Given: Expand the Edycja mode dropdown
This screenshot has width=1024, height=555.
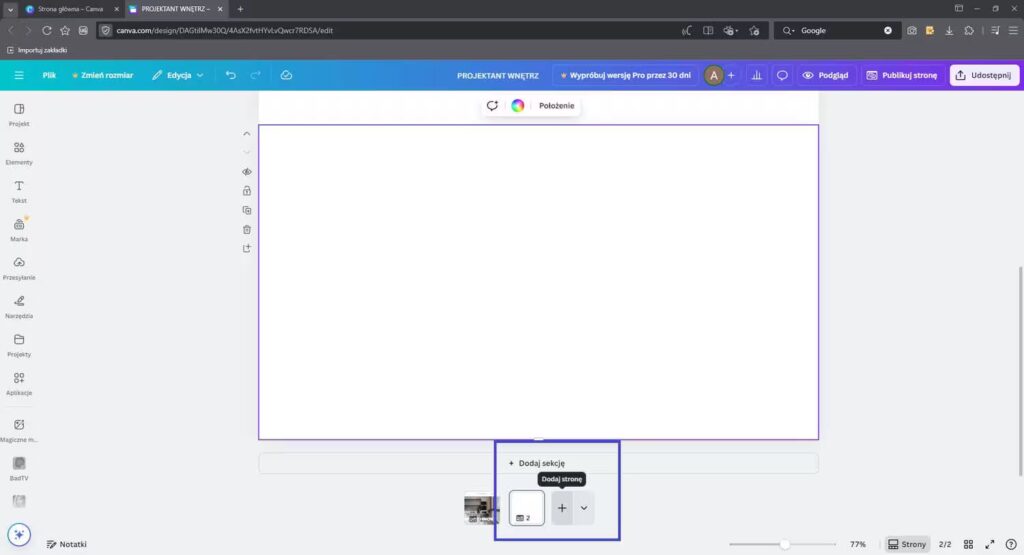Looking at the screenshot, I should 178,75.
